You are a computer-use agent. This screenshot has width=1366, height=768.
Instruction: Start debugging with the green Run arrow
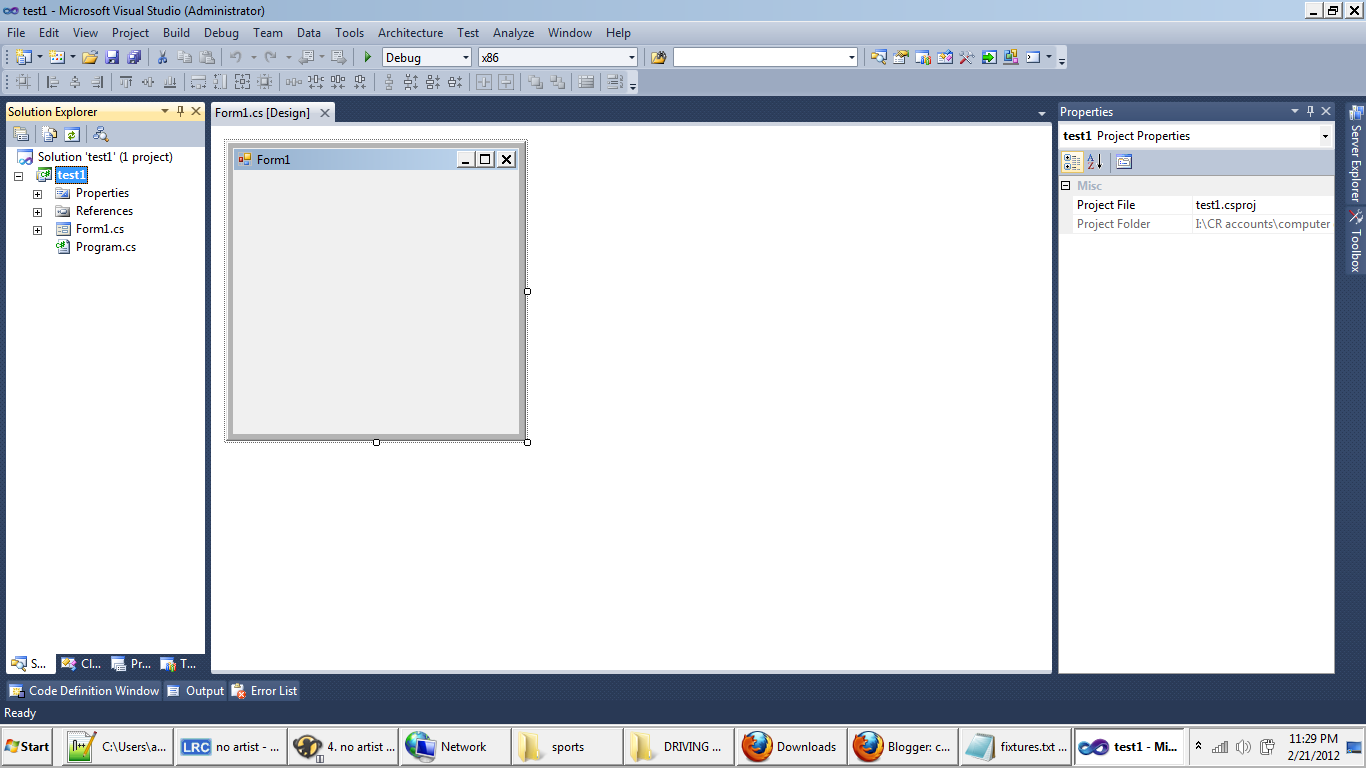(367, 57)
